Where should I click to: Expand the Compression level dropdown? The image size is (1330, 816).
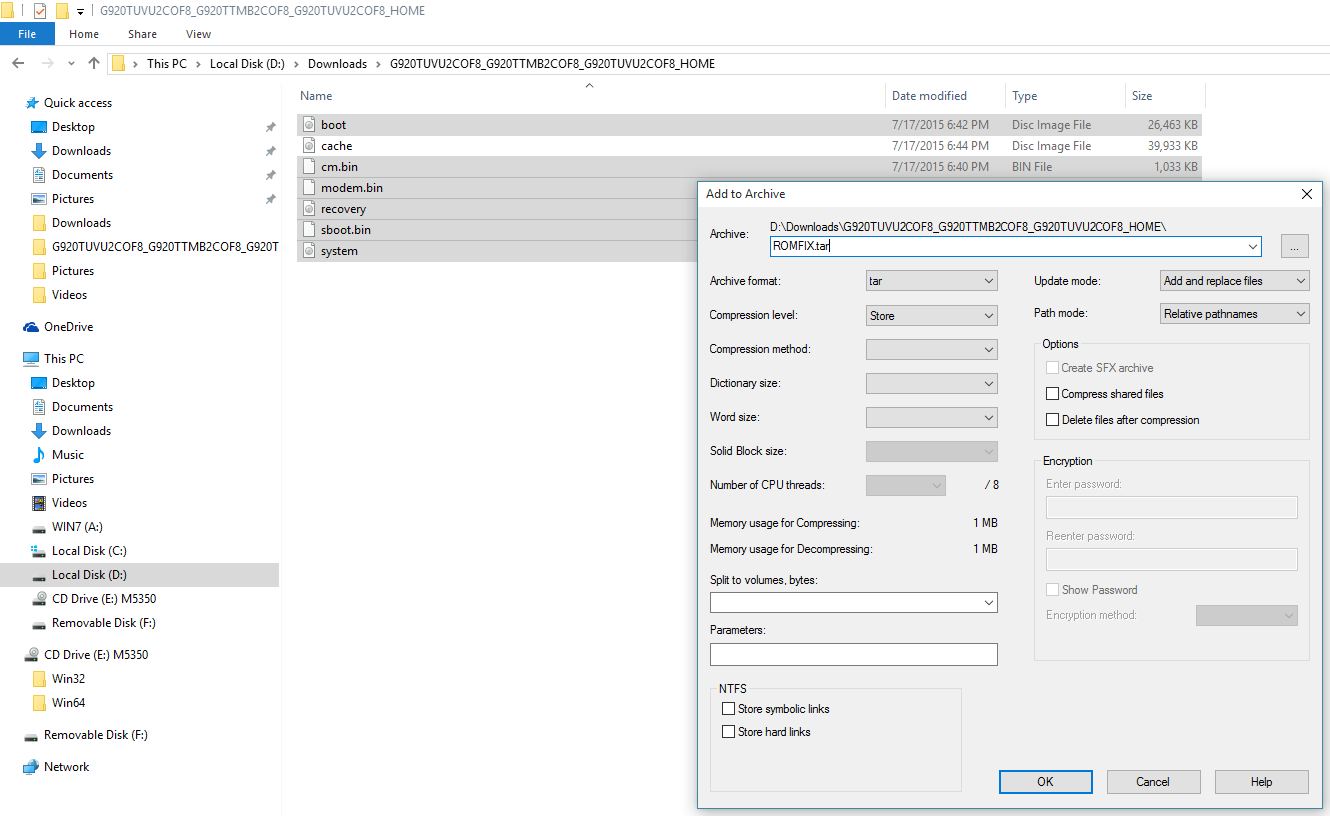[931, 316]
